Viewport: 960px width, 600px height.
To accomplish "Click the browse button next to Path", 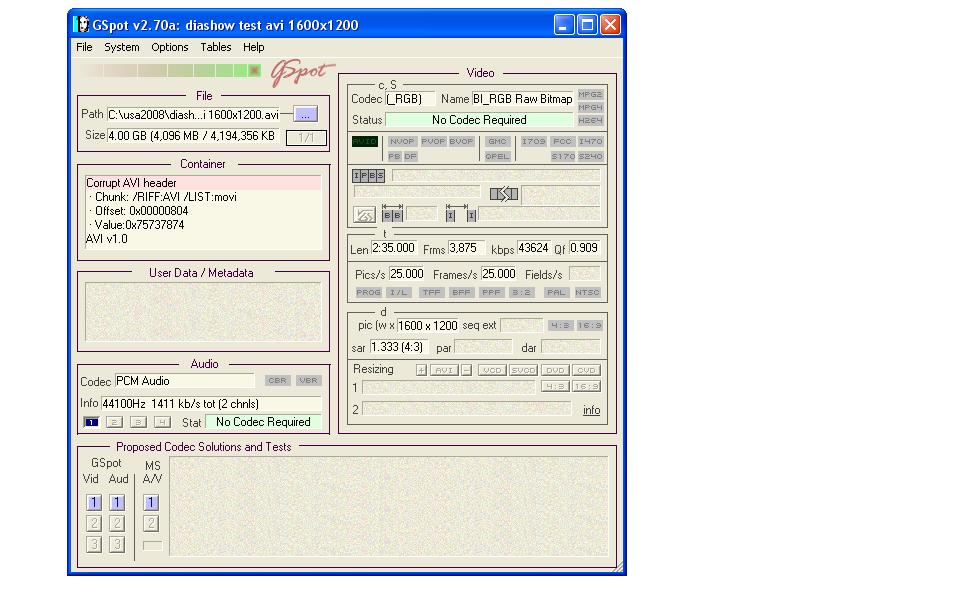I will pos(306,115).
